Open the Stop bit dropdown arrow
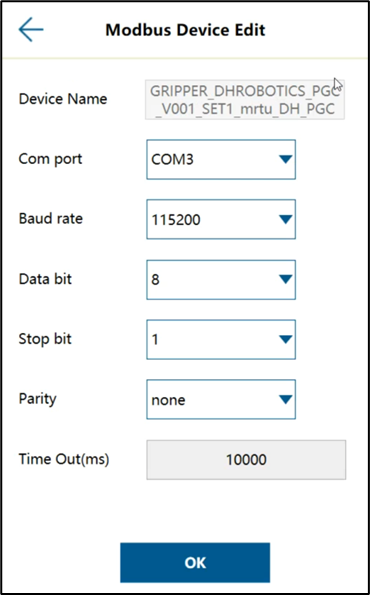 click(x=285, y=339)
